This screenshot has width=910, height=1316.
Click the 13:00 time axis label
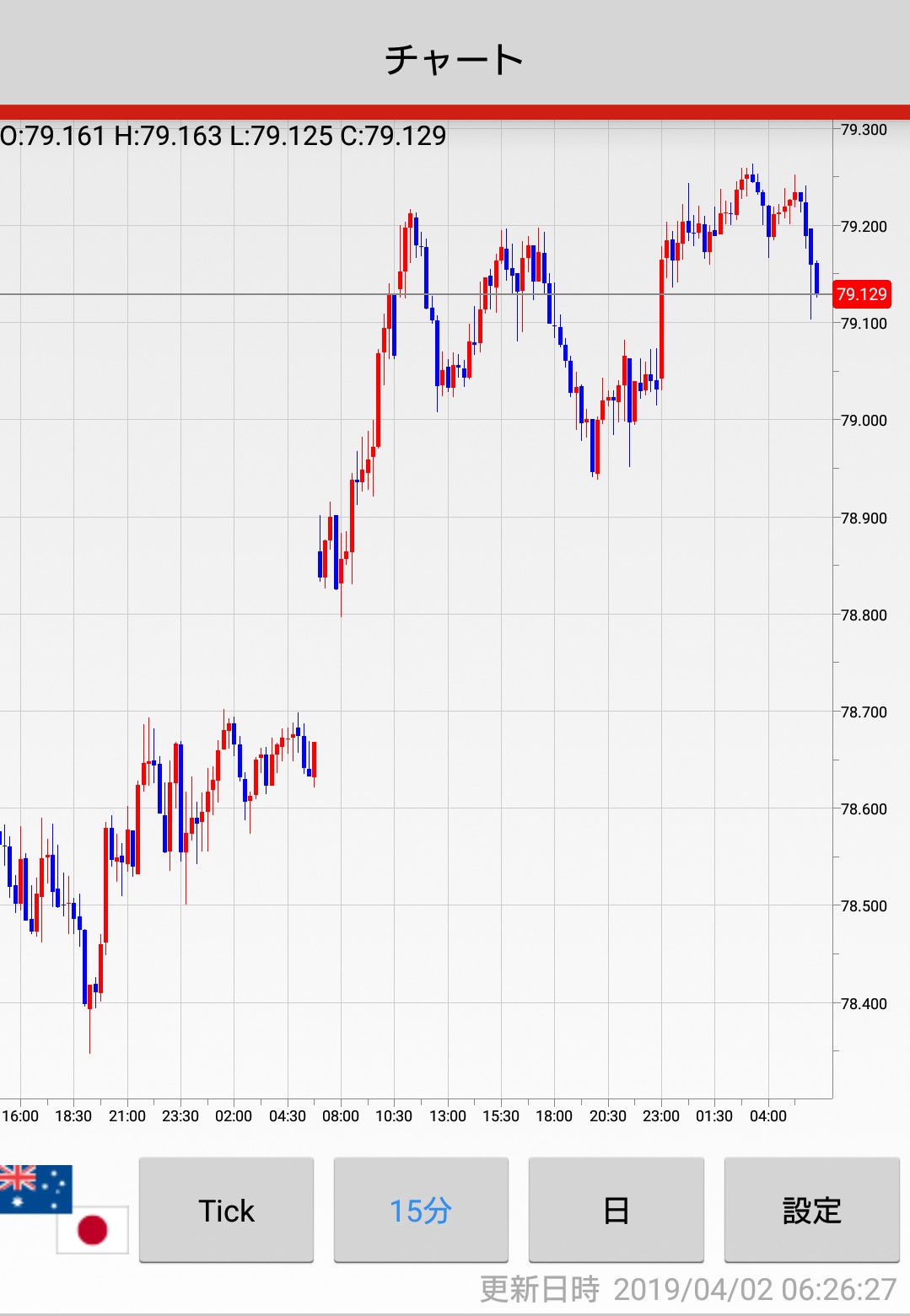click(x=447, y=1116)
